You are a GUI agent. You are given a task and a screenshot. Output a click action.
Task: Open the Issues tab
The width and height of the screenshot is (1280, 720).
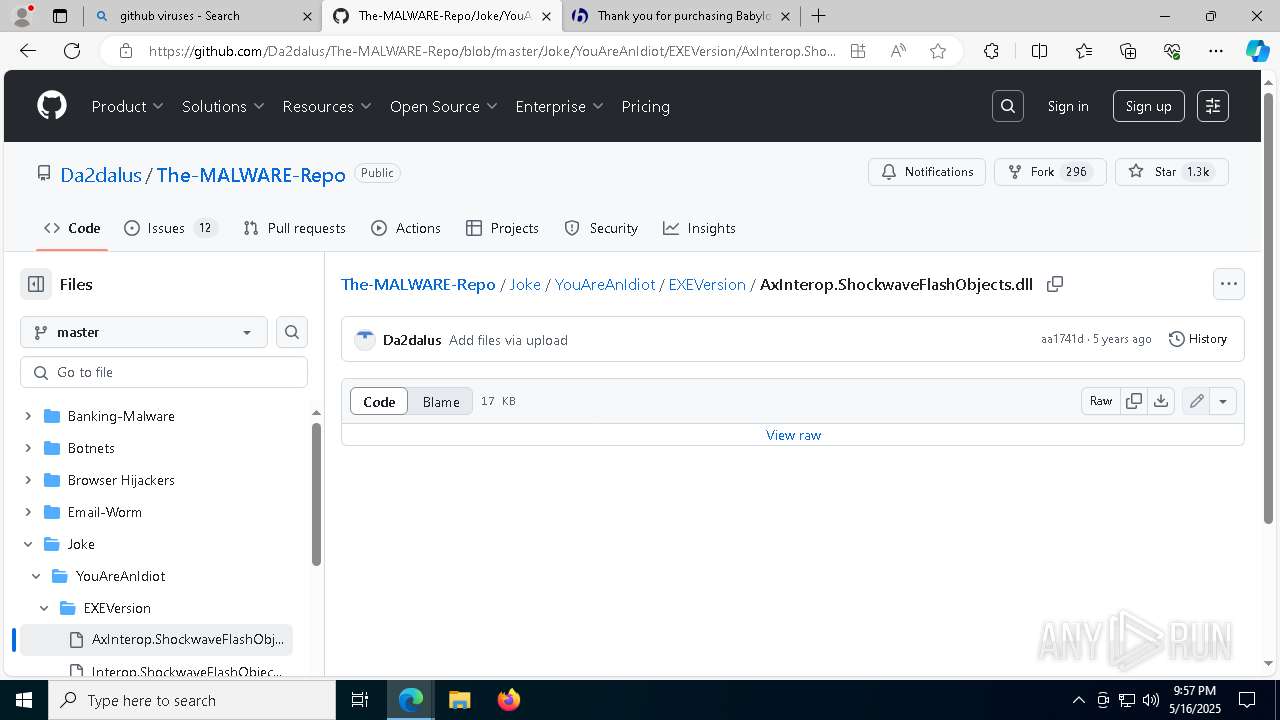tap(169, 228)
